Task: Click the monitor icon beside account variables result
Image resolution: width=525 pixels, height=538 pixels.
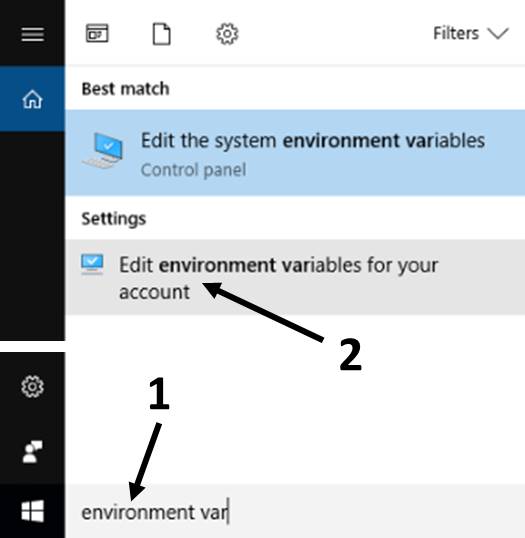Action: 92,264
